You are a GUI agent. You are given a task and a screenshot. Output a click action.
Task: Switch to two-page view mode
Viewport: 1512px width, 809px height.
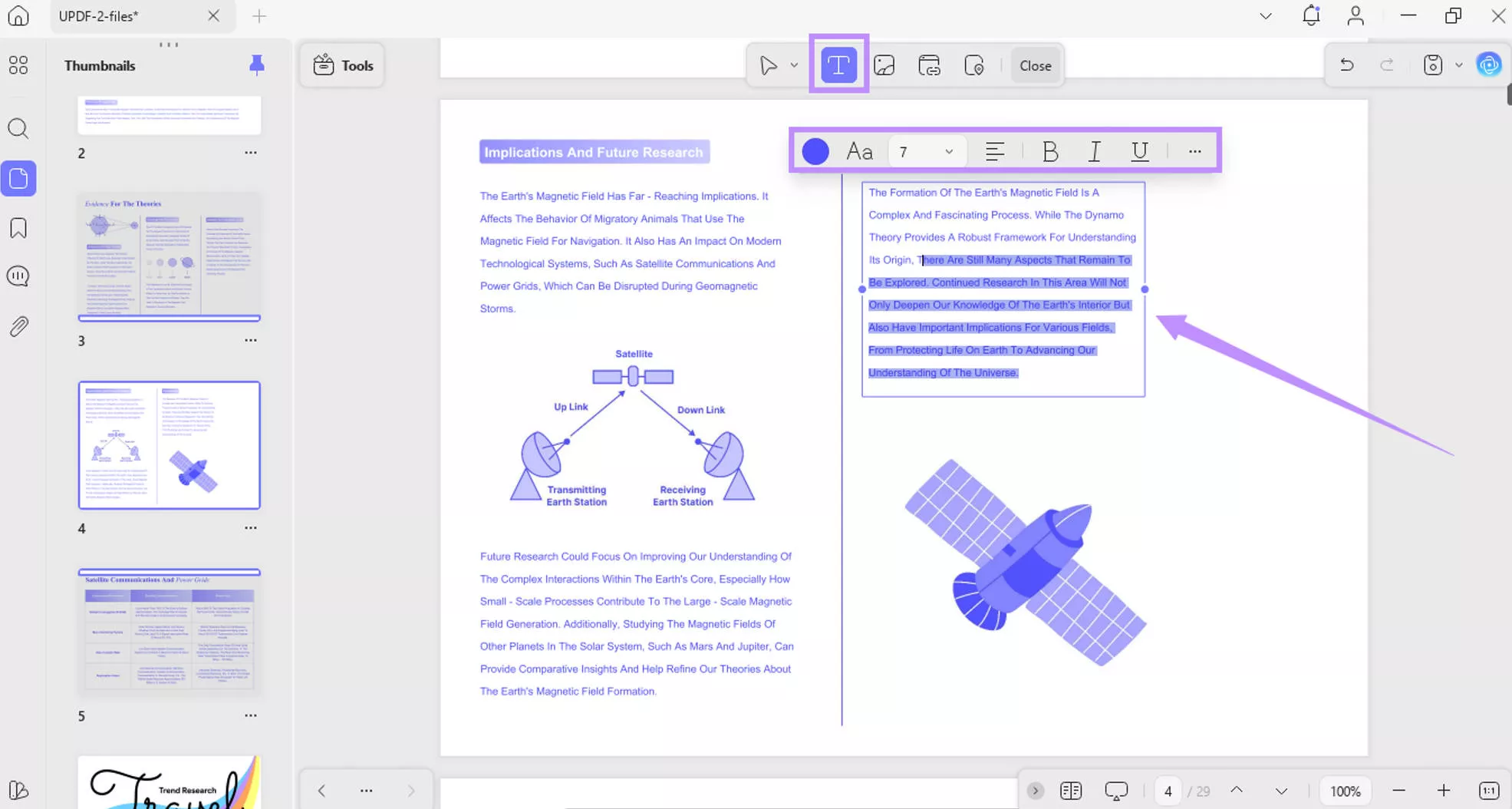1070,790
